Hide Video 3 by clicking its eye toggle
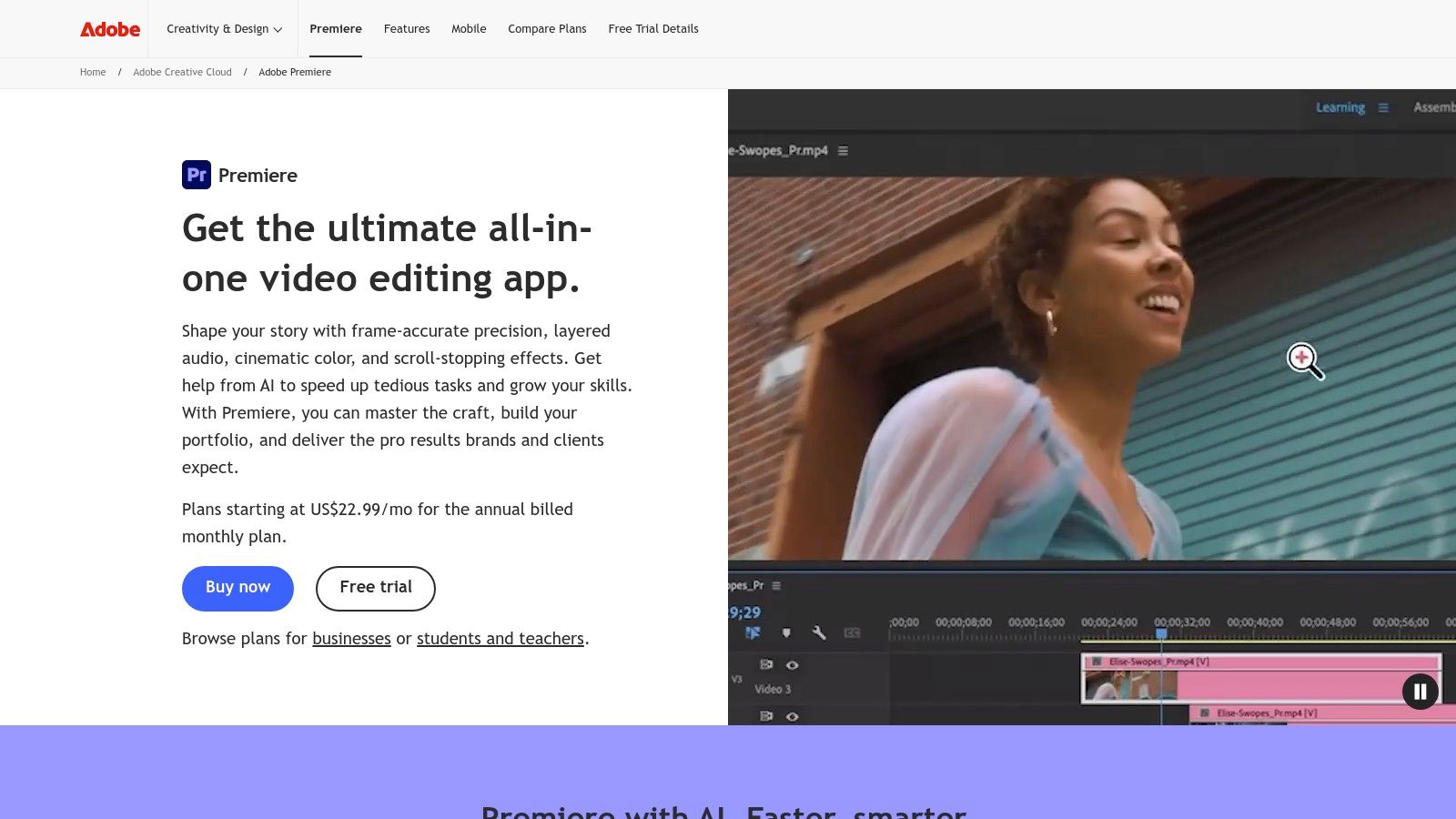The height and width of the screenshot is (819, 1456). click(793, 665)
